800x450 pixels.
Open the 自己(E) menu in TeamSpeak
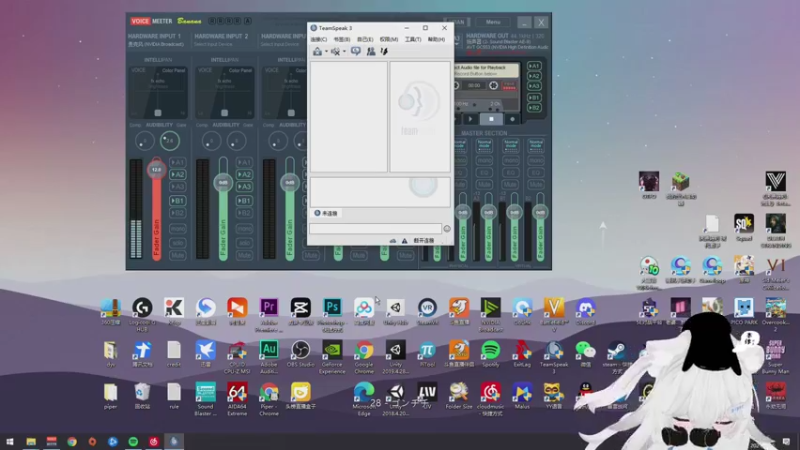(365, 39)
